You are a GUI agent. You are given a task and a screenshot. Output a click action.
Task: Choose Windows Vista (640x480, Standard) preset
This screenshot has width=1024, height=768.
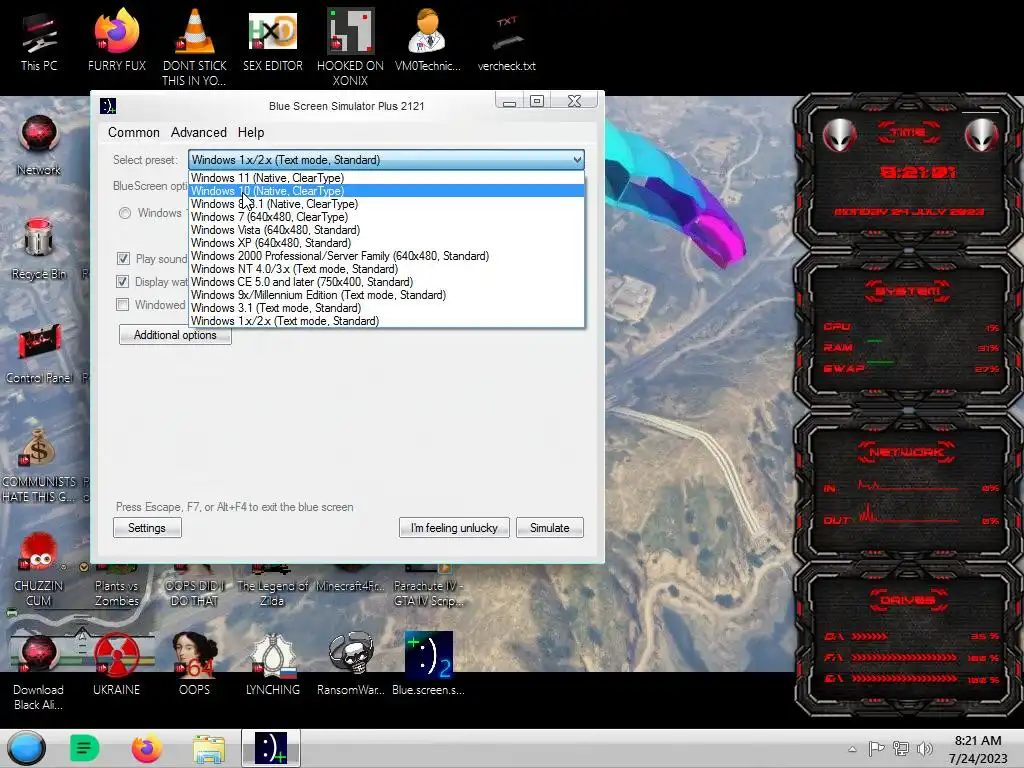pos(386,230)
